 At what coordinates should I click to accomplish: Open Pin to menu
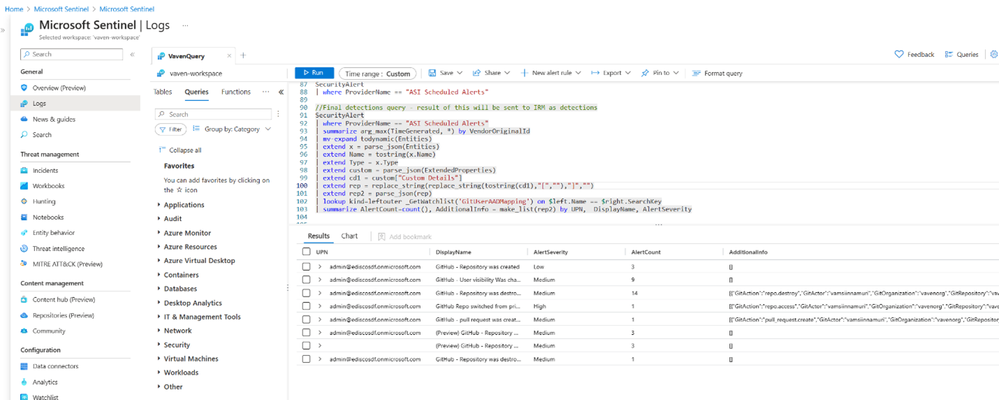point(660,73)
